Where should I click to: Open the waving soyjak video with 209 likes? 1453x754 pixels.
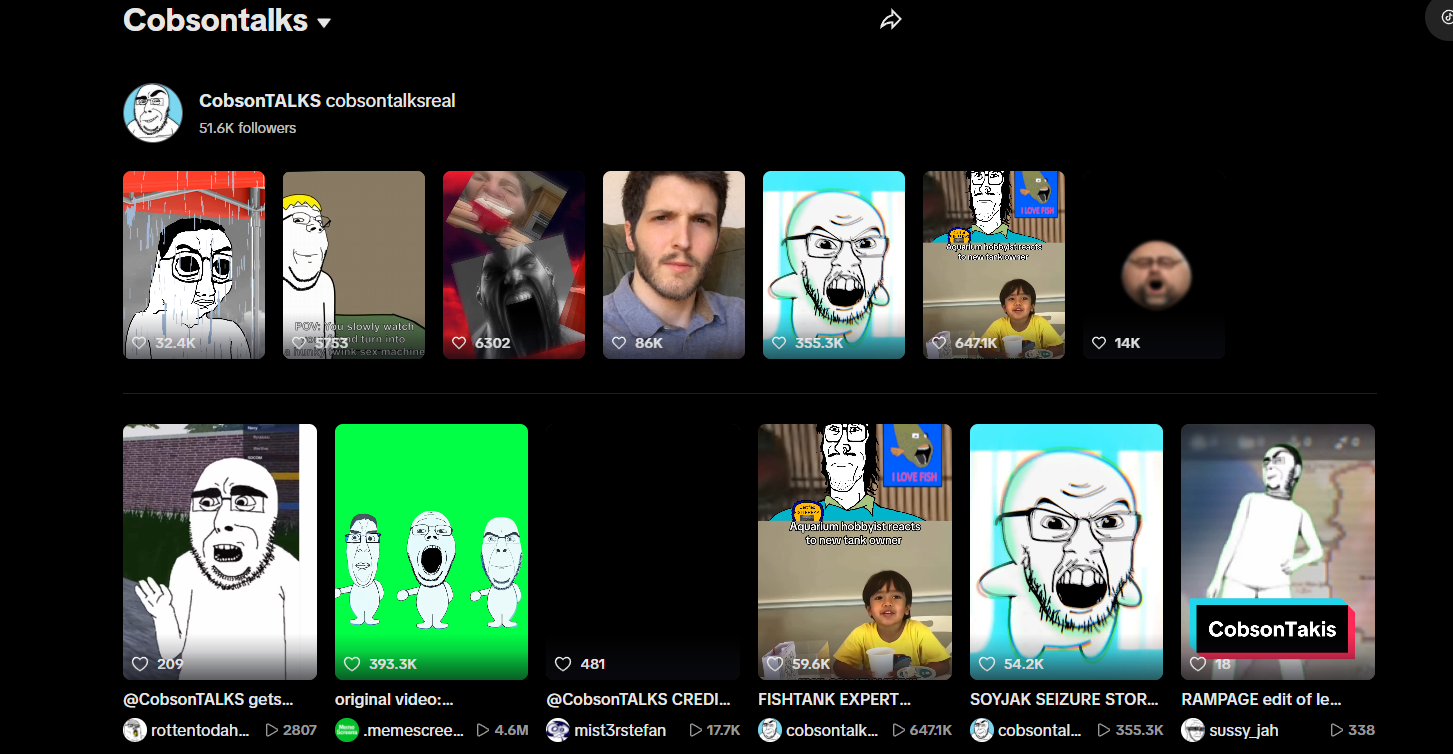220,552
